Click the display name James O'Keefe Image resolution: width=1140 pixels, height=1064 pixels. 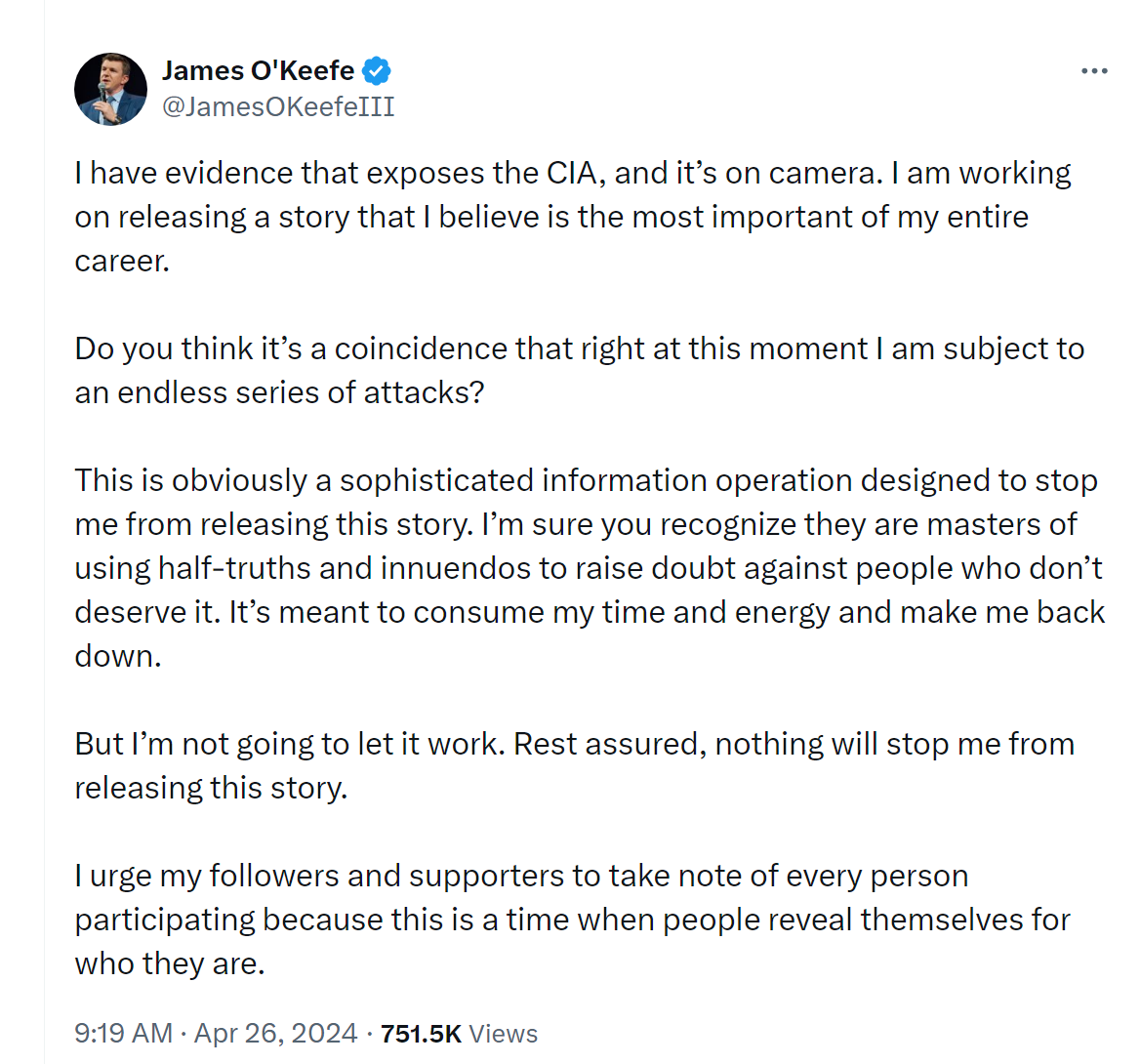tap(258, 71)
